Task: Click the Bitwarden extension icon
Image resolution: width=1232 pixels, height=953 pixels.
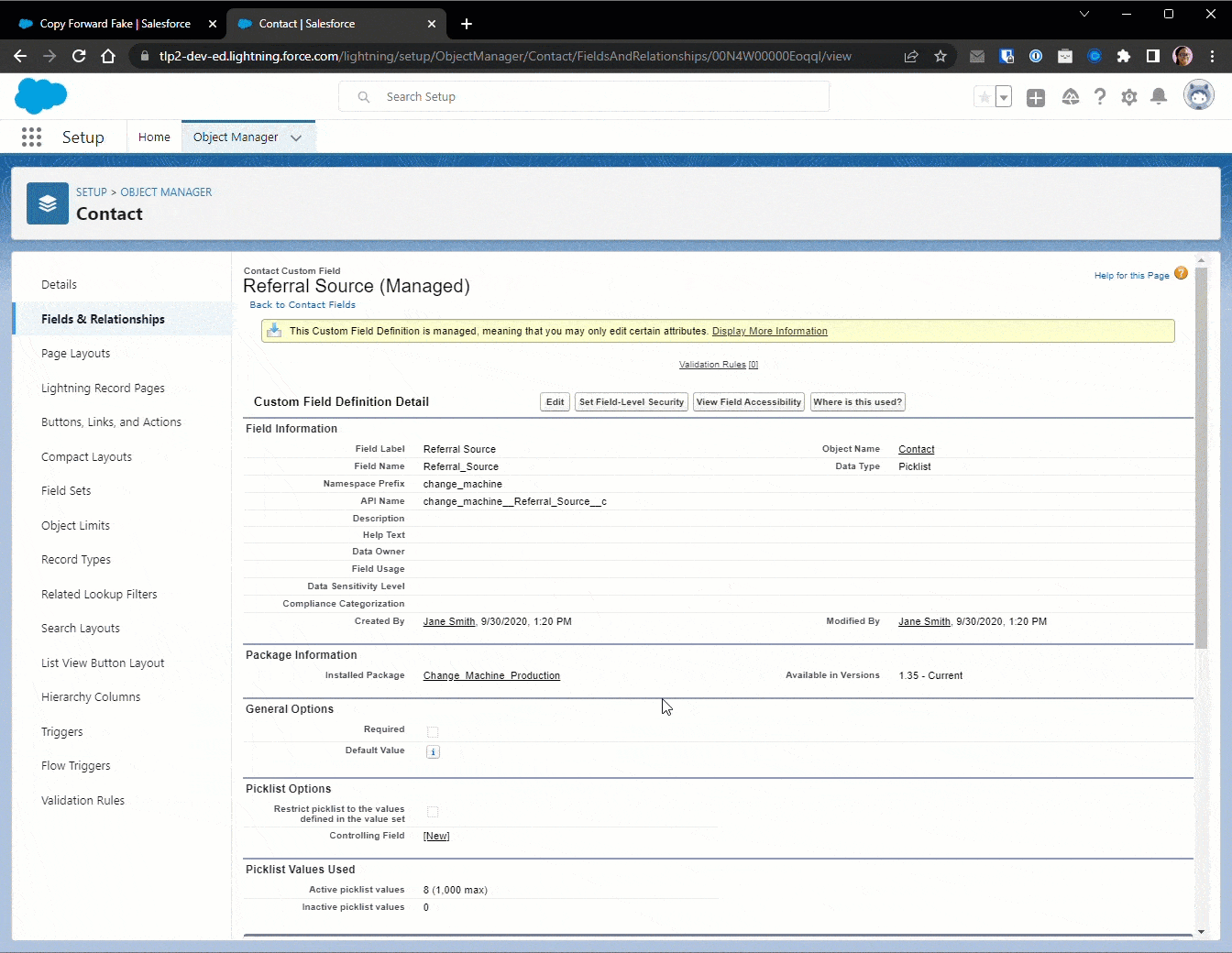Action: point(1006,56)
